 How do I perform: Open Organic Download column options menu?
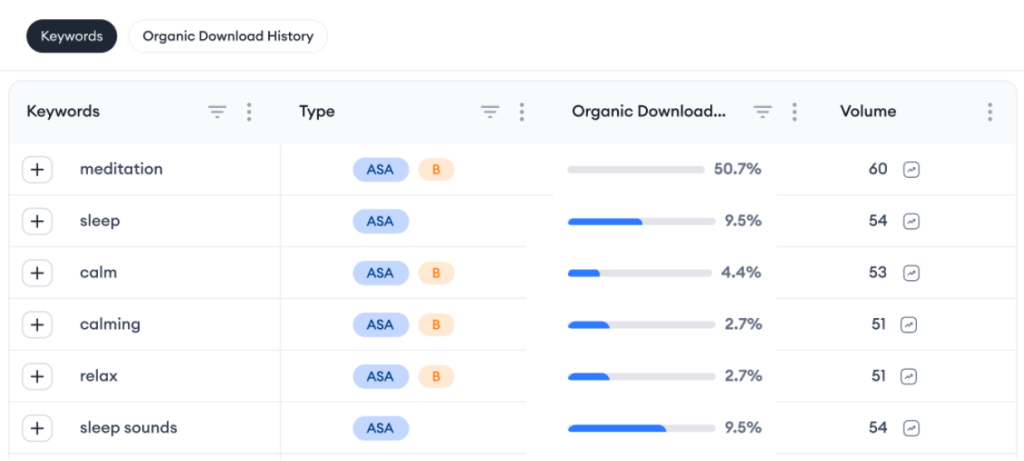coord(794,112)
